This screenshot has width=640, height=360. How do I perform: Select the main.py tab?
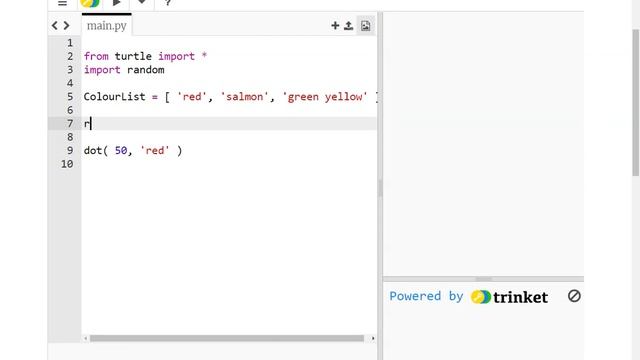coord(107,25)
